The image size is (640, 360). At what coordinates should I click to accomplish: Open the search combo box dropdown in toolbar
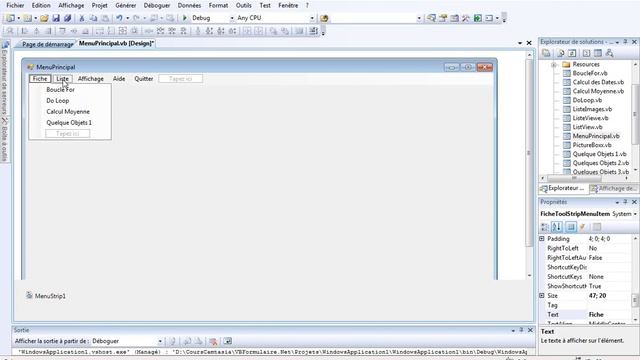[x=419, y=18]
